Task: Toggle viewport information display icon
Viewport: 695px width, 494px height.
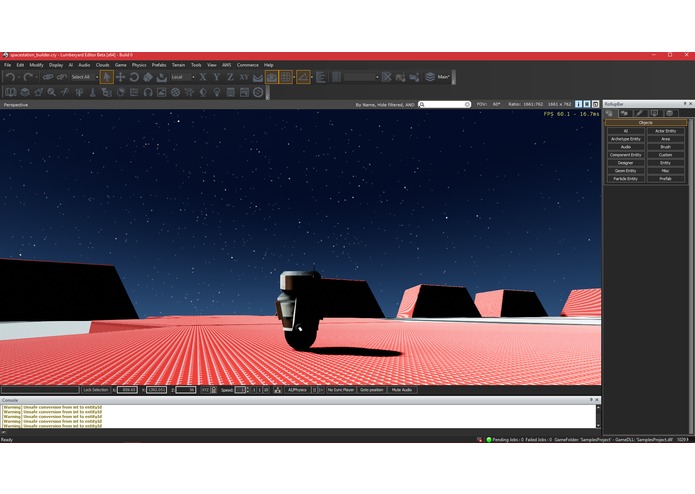Action: pos(578,104)
